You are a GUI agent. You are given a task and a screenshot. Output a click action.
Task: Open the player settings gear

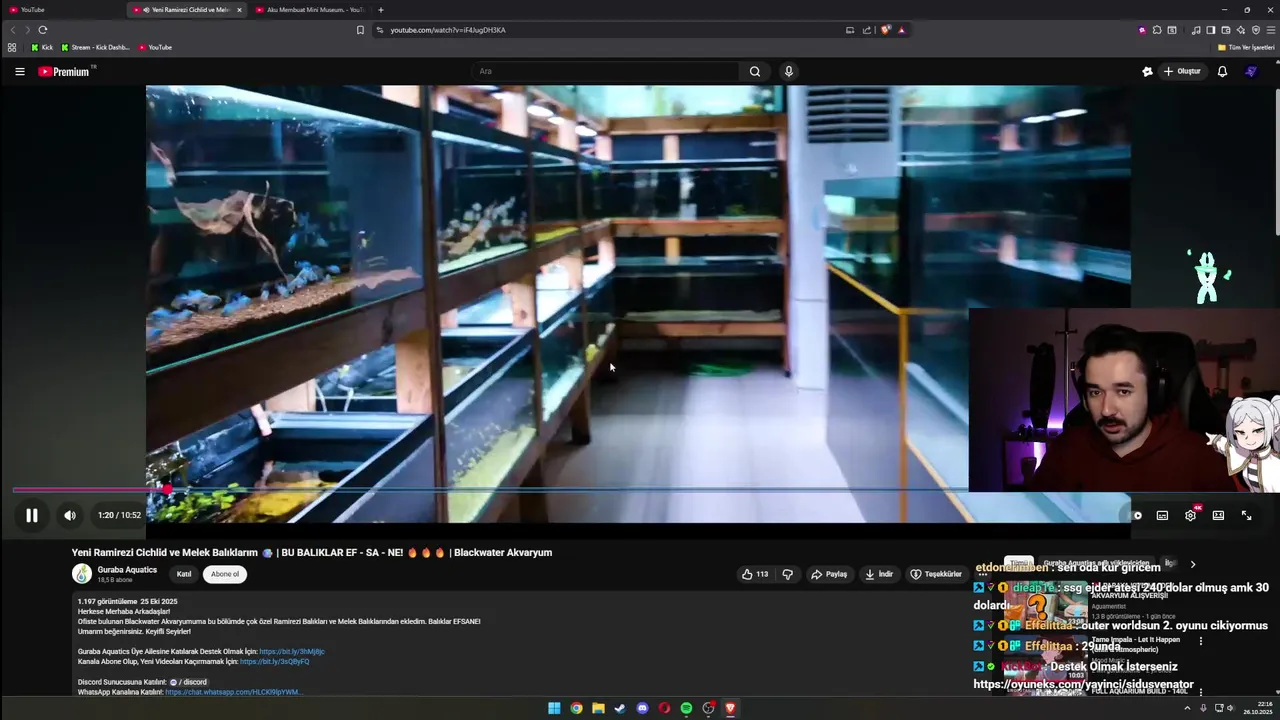[1190, 515]
